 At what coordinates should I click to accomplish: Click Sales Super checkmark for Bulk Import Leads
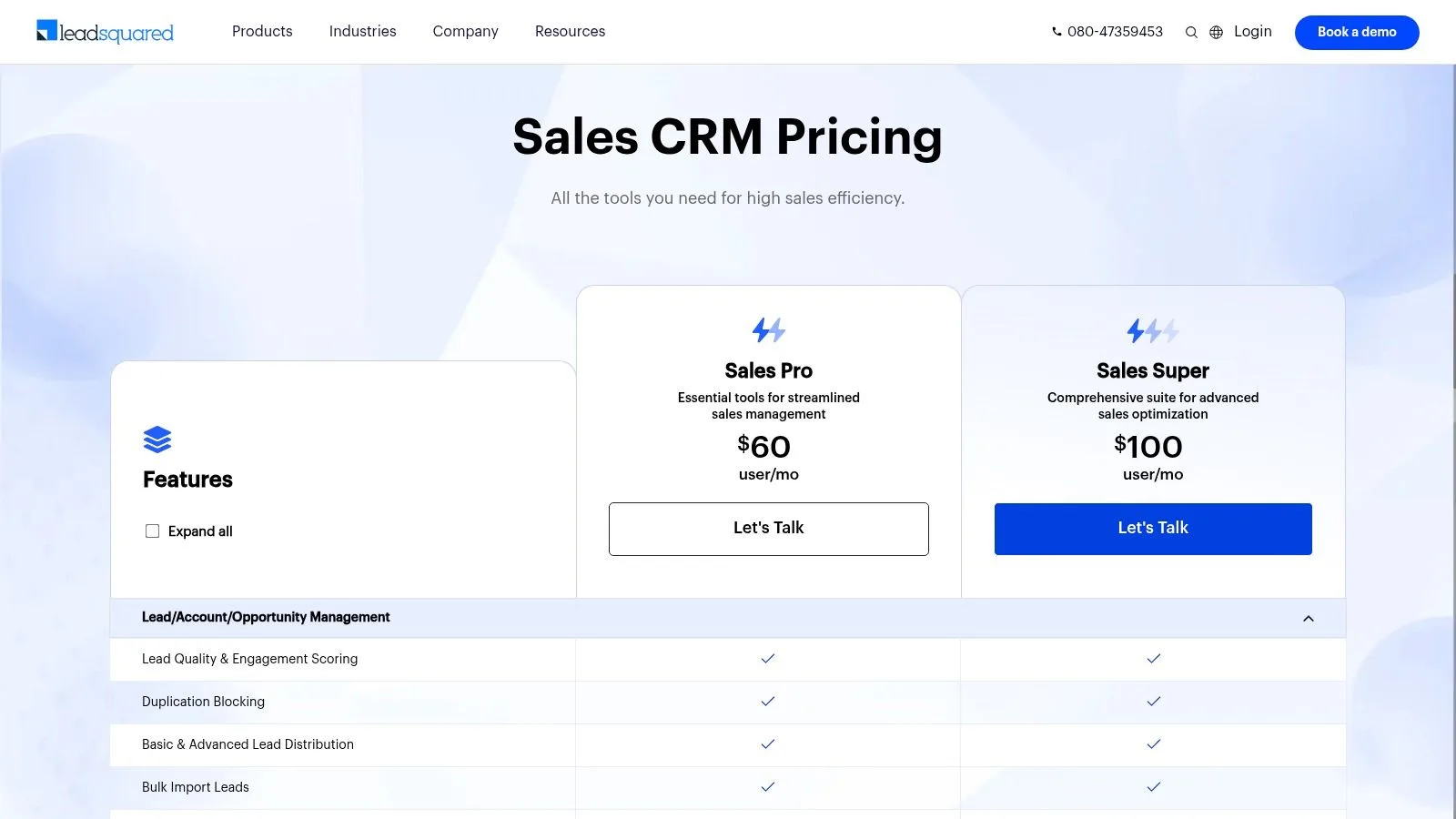click(x=1154, y=787)
